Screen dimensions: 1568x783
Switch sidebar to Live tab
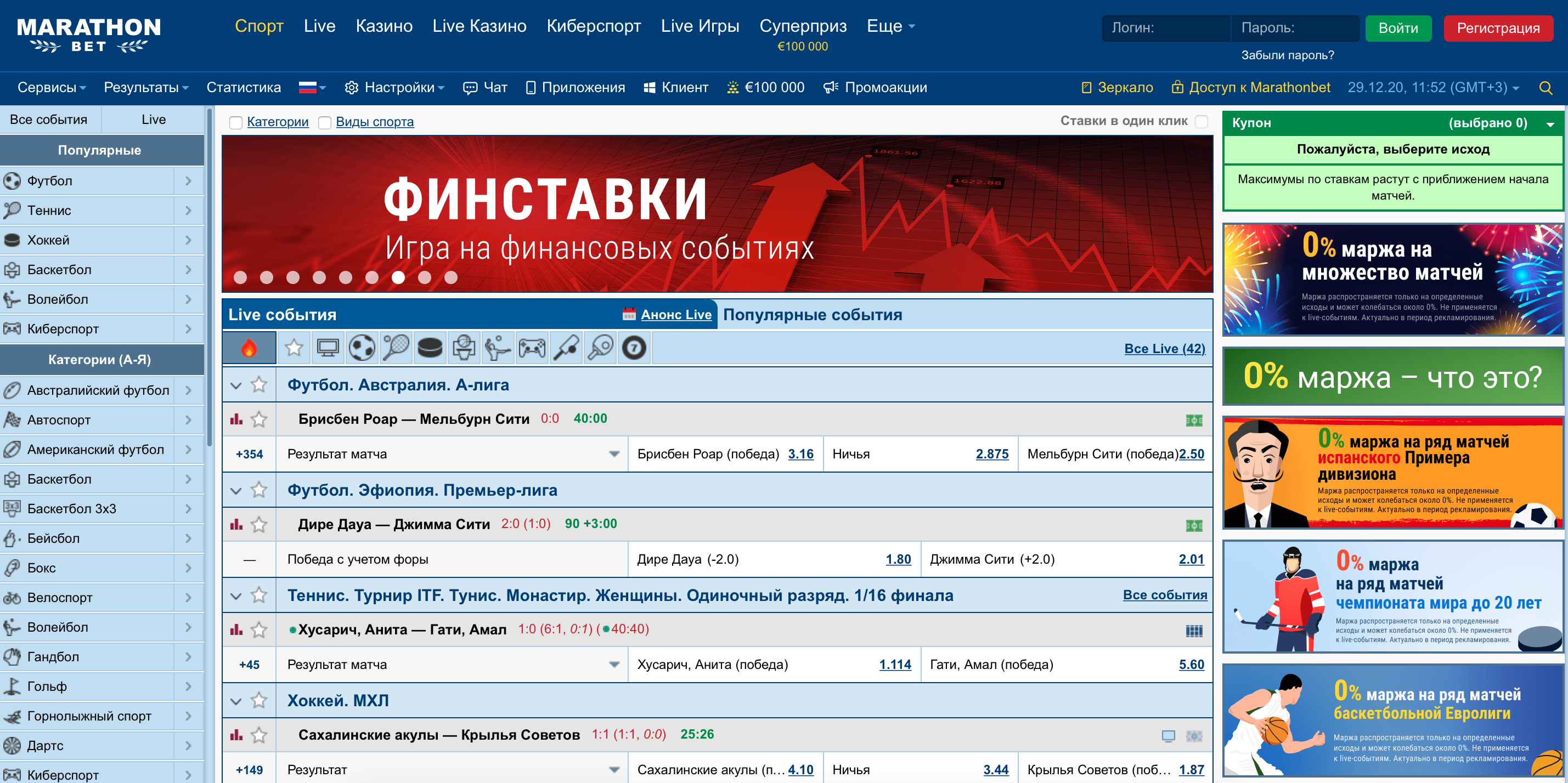[154, 120]
